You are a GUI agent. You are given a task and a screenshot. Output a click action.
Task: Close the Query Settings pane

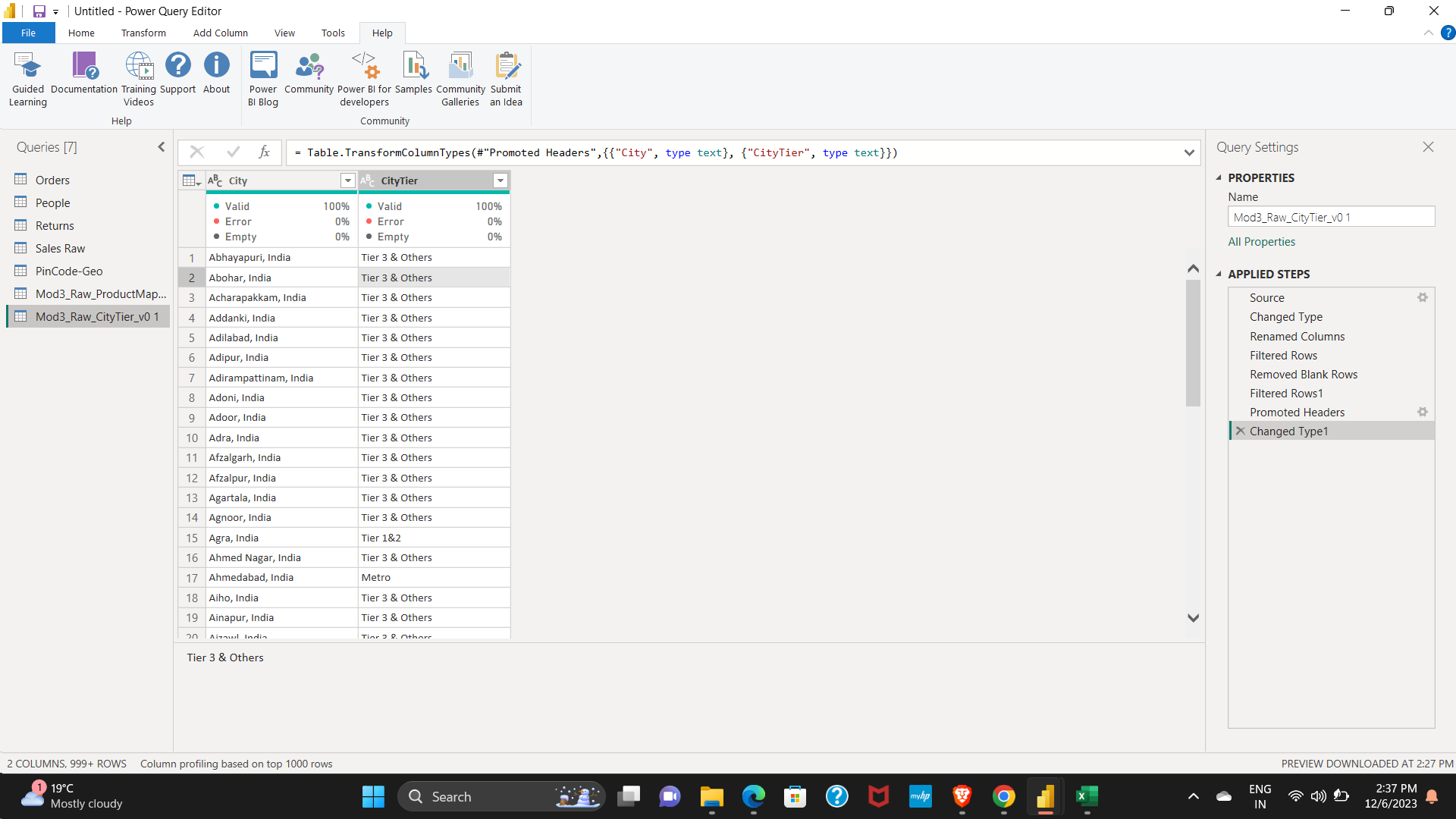[1428, 147]
